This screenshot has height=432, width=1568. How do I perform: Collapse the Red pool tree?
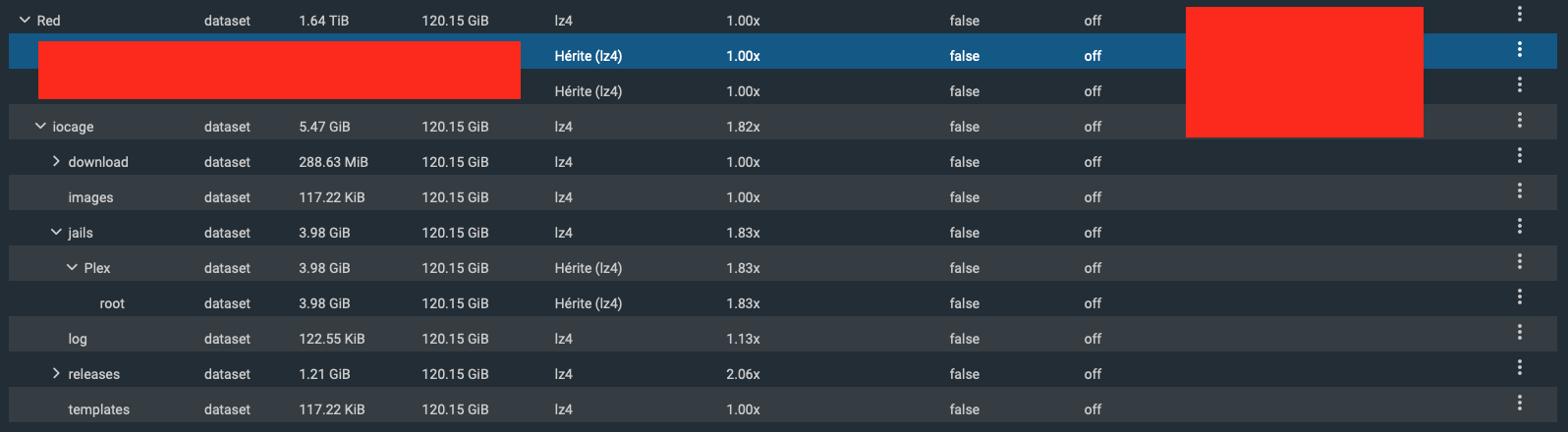coord(25,20)
